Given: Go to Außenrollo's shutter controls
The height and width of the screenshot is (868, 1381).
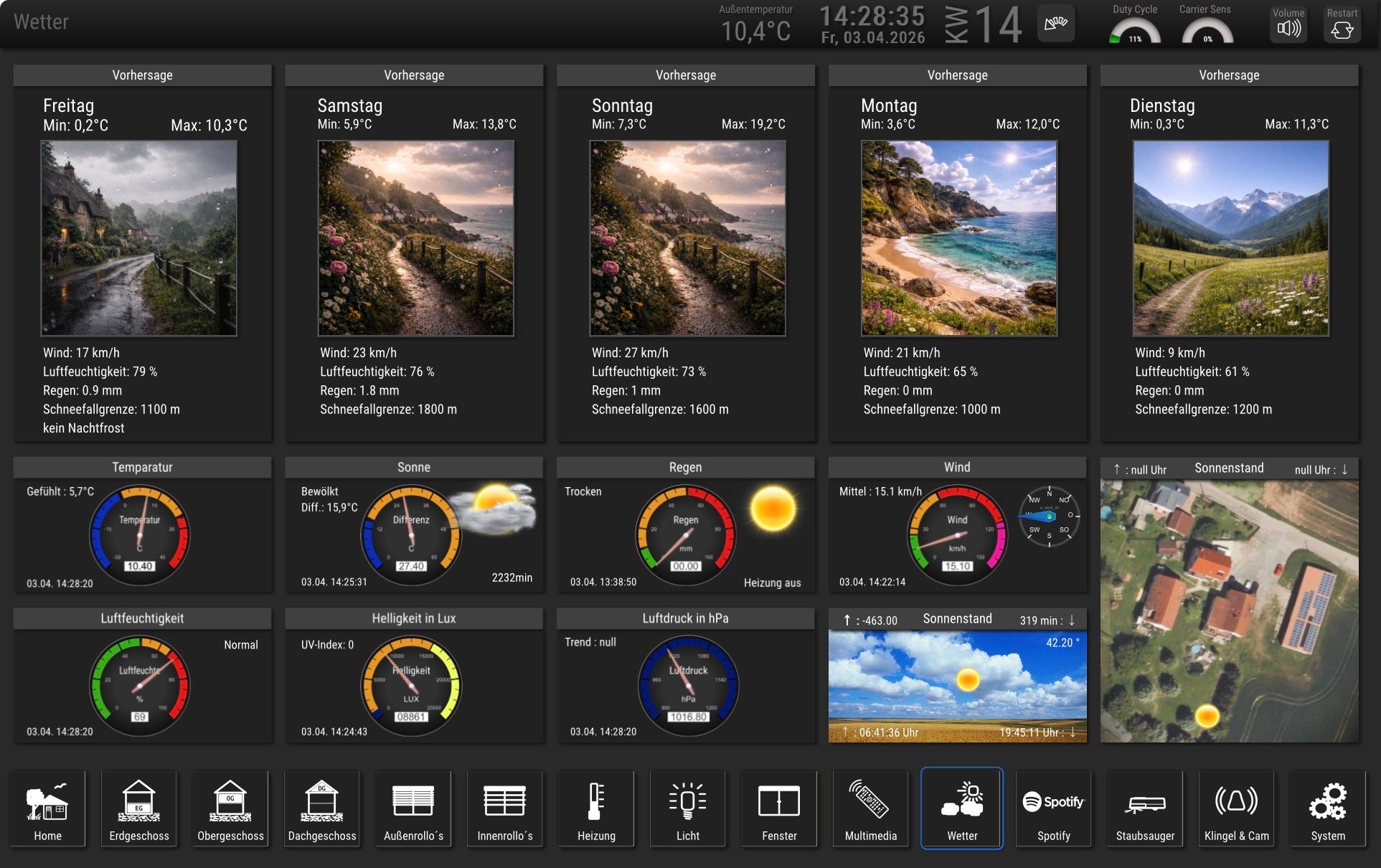Looking at the screenshot, I should [x=413, y=808].
